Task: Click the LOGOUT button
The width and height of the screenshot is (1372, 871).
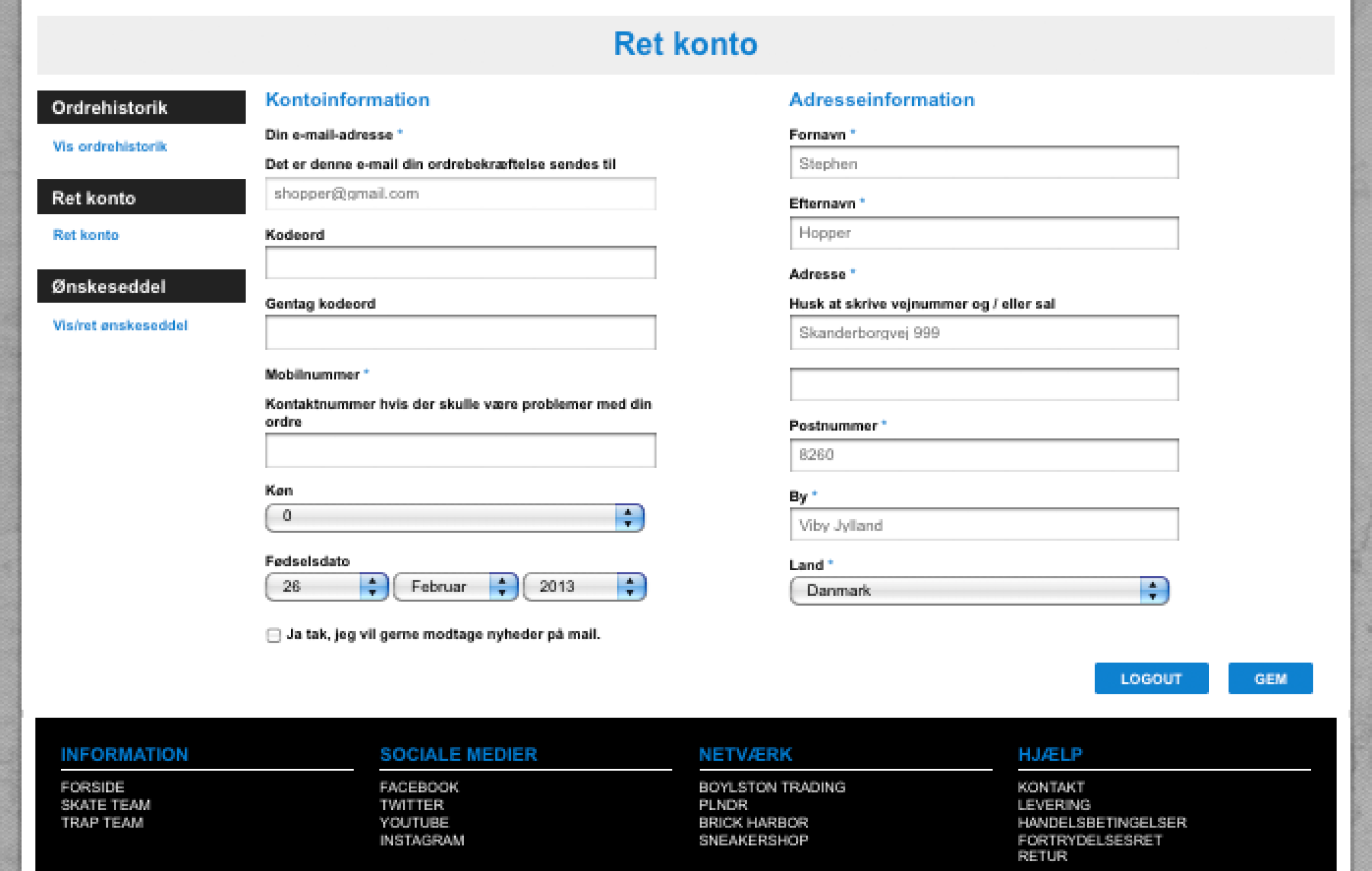Action: tap(1151, 678)
